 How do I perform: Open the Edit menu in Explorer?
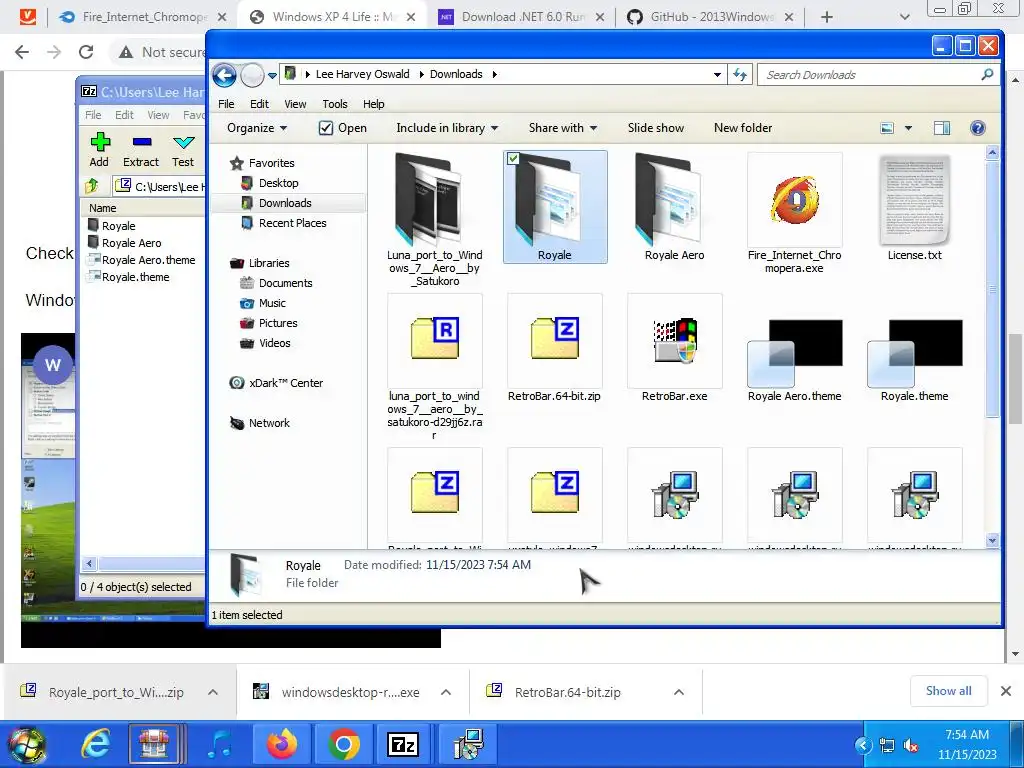(x=259, y=104)
